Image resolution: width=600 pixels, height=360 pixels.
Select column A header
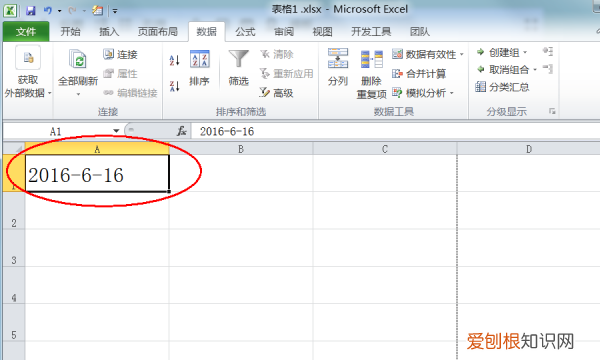coord(97,149)
